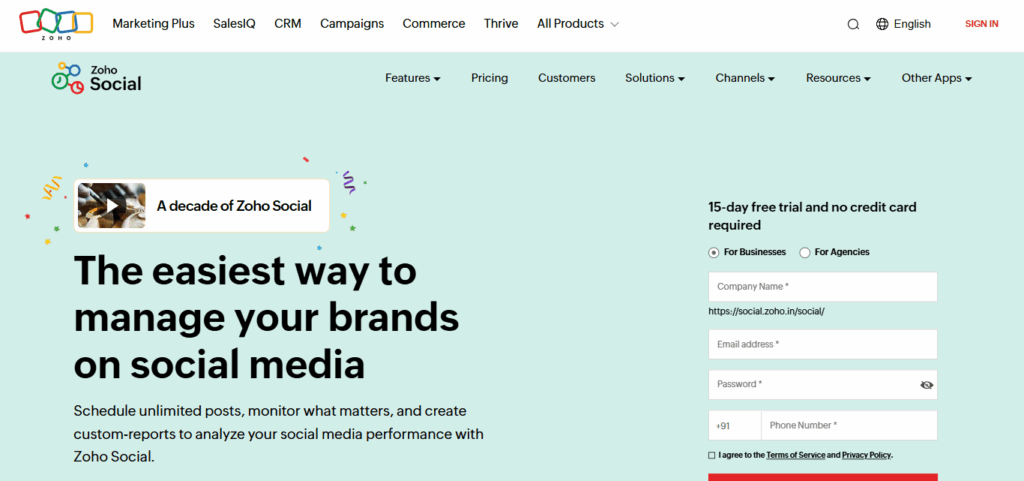Expand the All Products dropdown
The image size is (1024, 481).
(x=578, y=24)
